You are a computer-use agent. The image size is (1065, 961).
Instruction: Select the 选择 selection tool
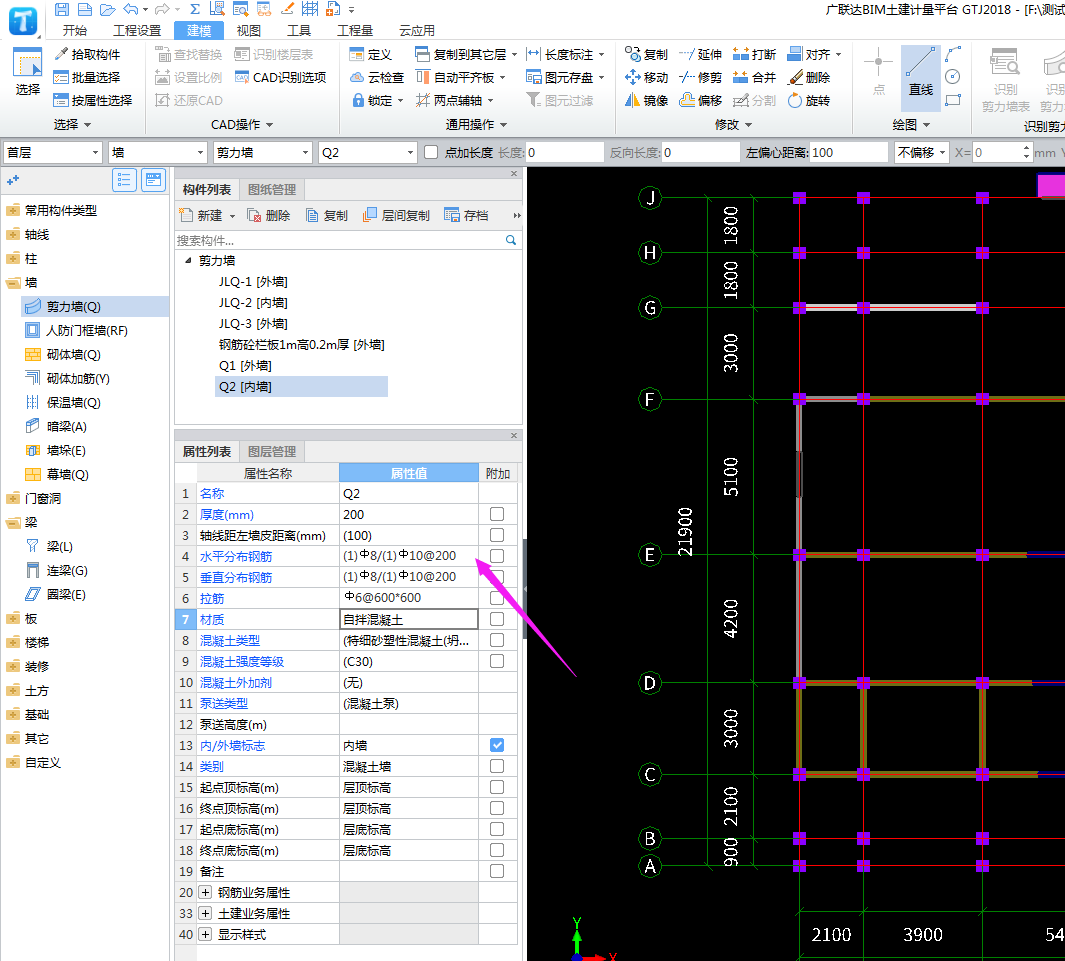pos(27,72)
